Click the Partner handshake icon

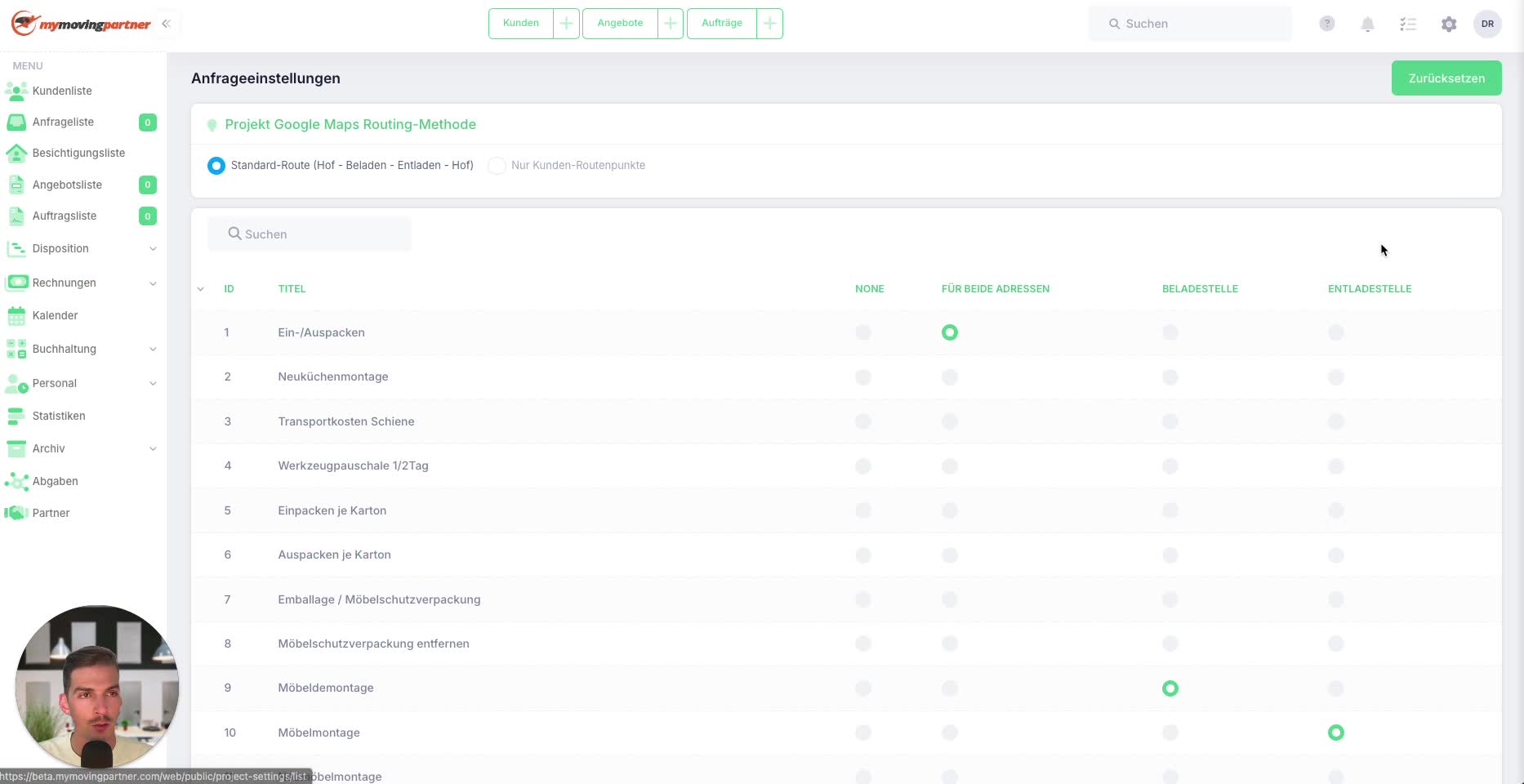(x=16, y=513)
